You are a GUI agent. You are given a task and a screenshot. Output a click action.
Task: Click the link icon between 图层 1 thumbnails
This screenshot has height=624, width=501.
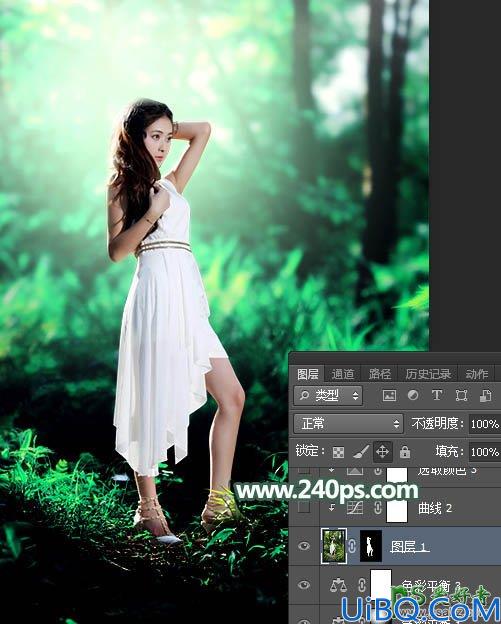[353, 546]
